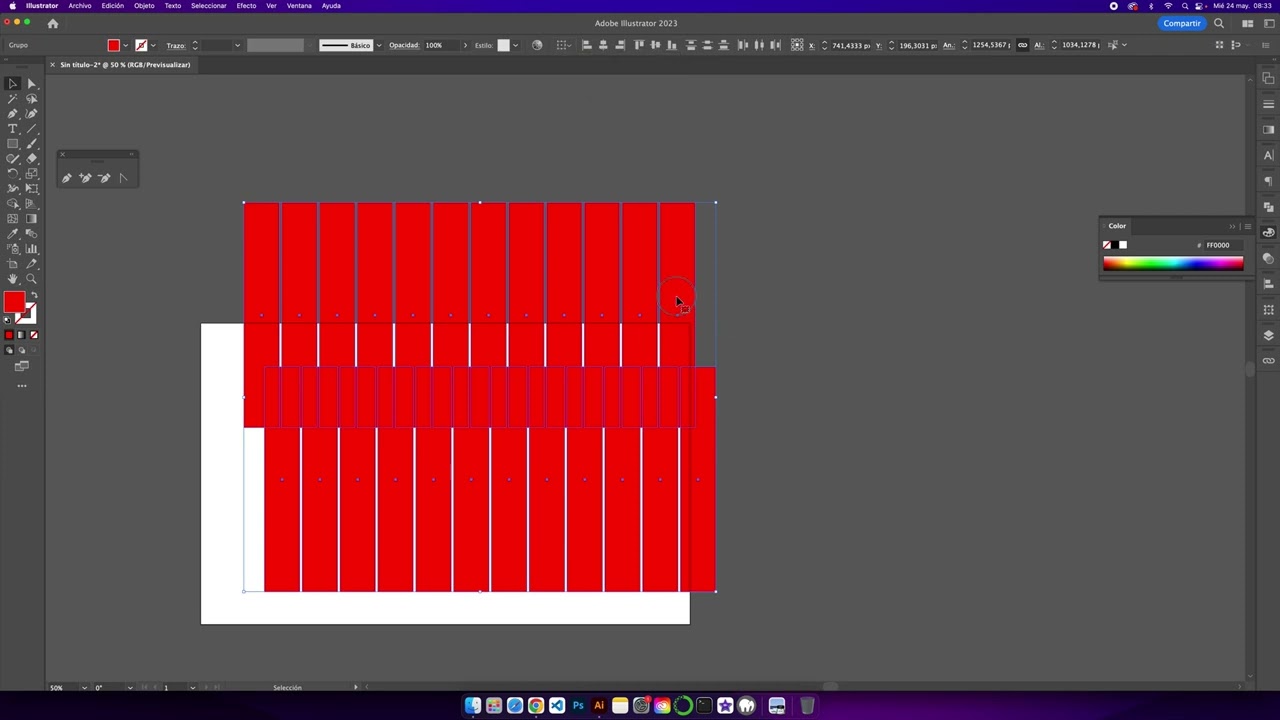Set paint mode to Gradient
This screenshot has width=1280, height=720.
tap(21, 335)
